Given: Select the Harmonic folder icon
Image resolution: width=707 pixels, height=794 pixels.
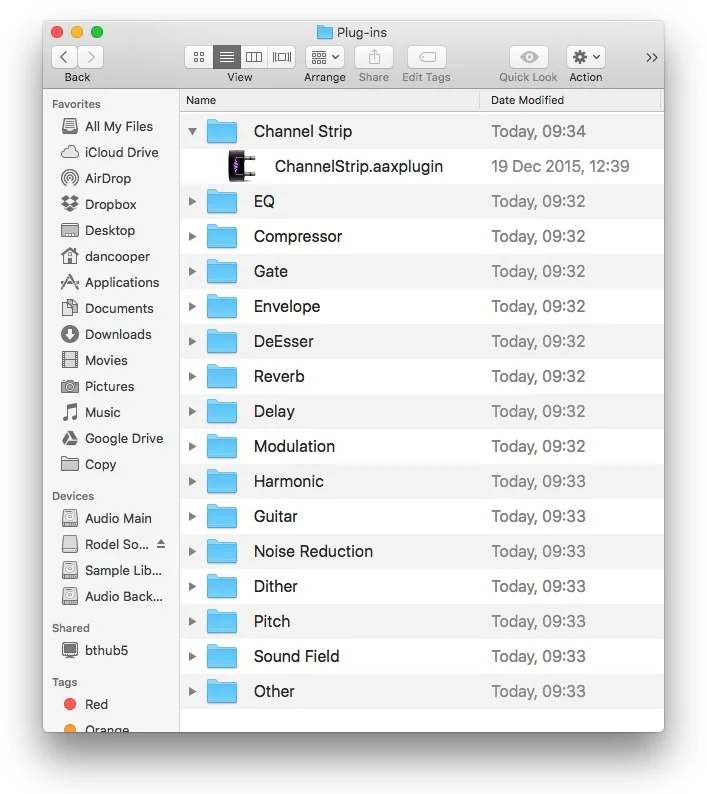Looking at the screenshot, I should point(222,481).
